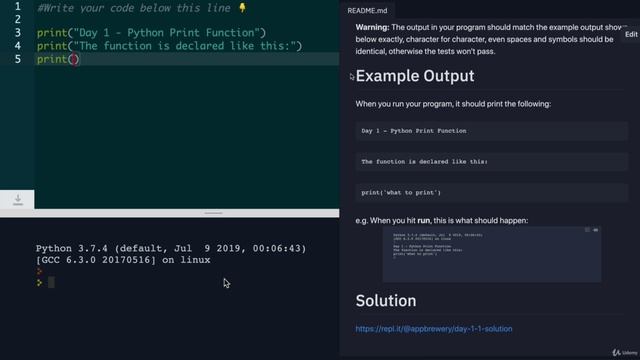Click "e.g. When you hit run" sentence
Screen dimensions: 640x360
coord(442,220)
